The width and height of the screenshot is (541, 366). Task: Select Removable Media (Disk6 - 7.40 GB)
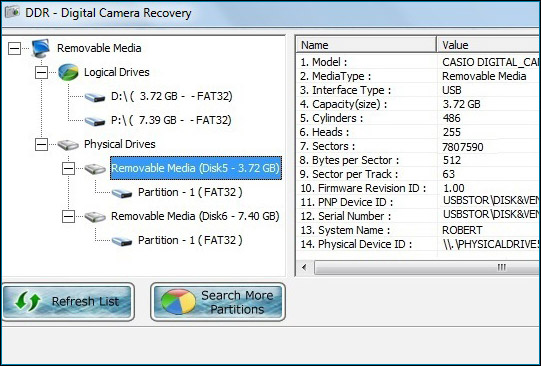(195, 216)
